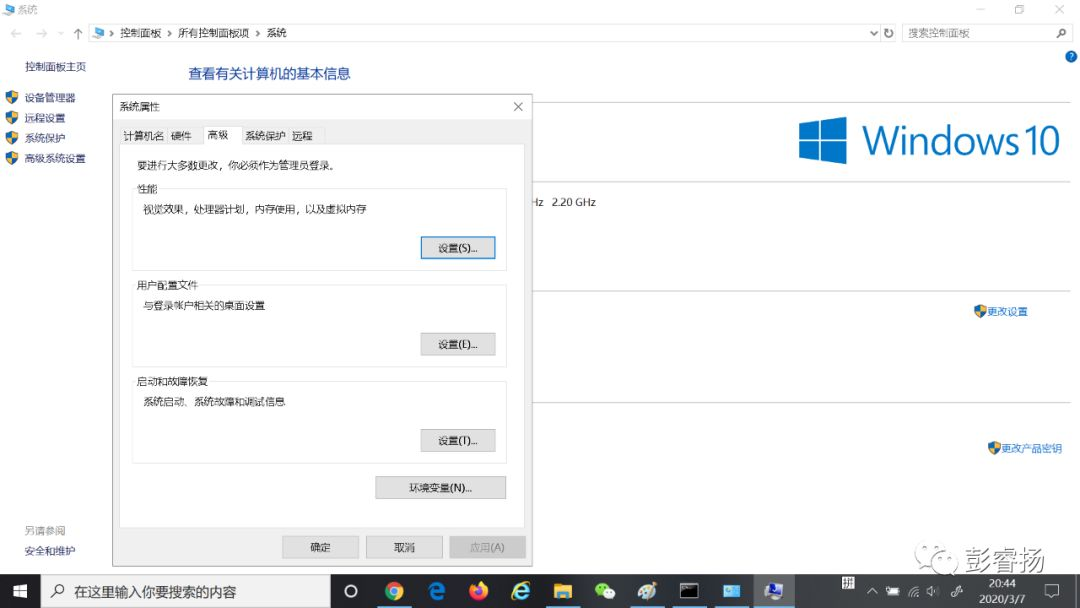Click the taskbar search box
Viewport: 1080px width, 608px height.
point(186,591)
